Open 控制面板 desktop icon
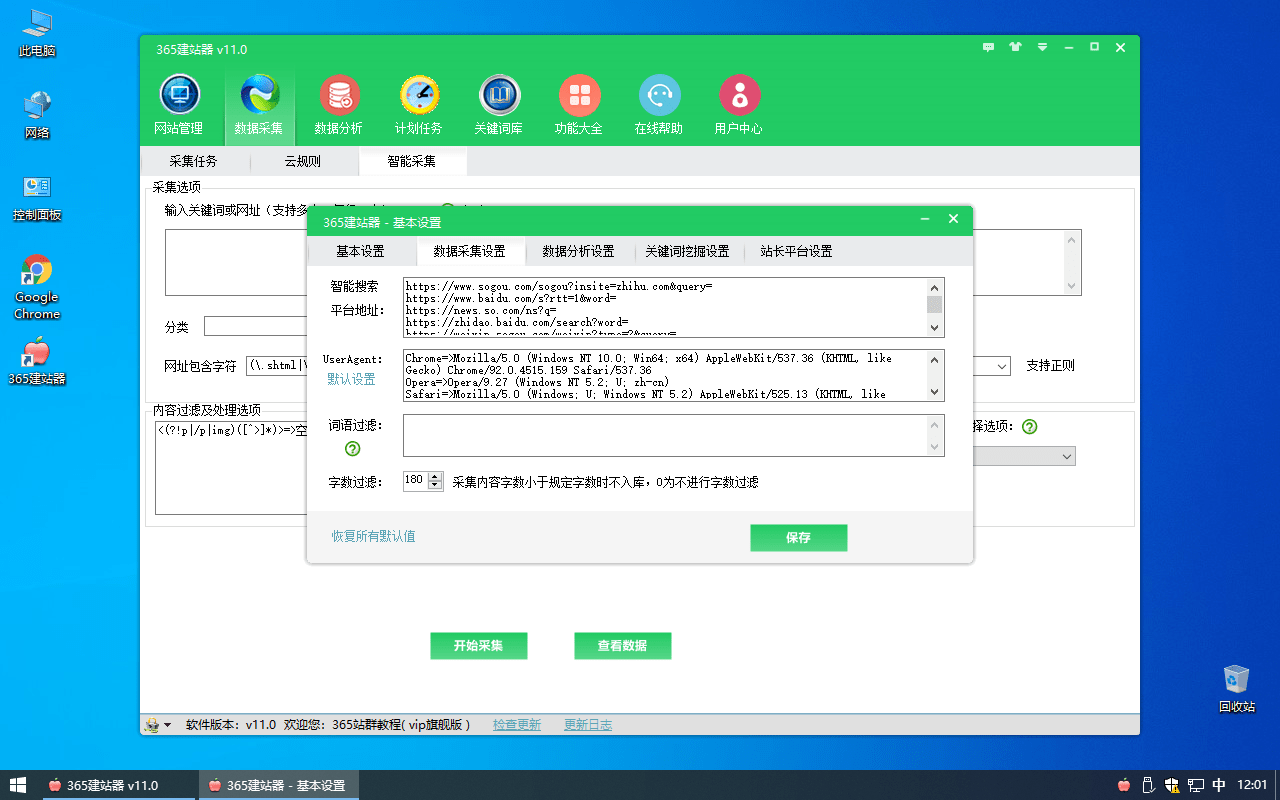1280x800 pixels. pyautogui.click(x=37, y=197)
